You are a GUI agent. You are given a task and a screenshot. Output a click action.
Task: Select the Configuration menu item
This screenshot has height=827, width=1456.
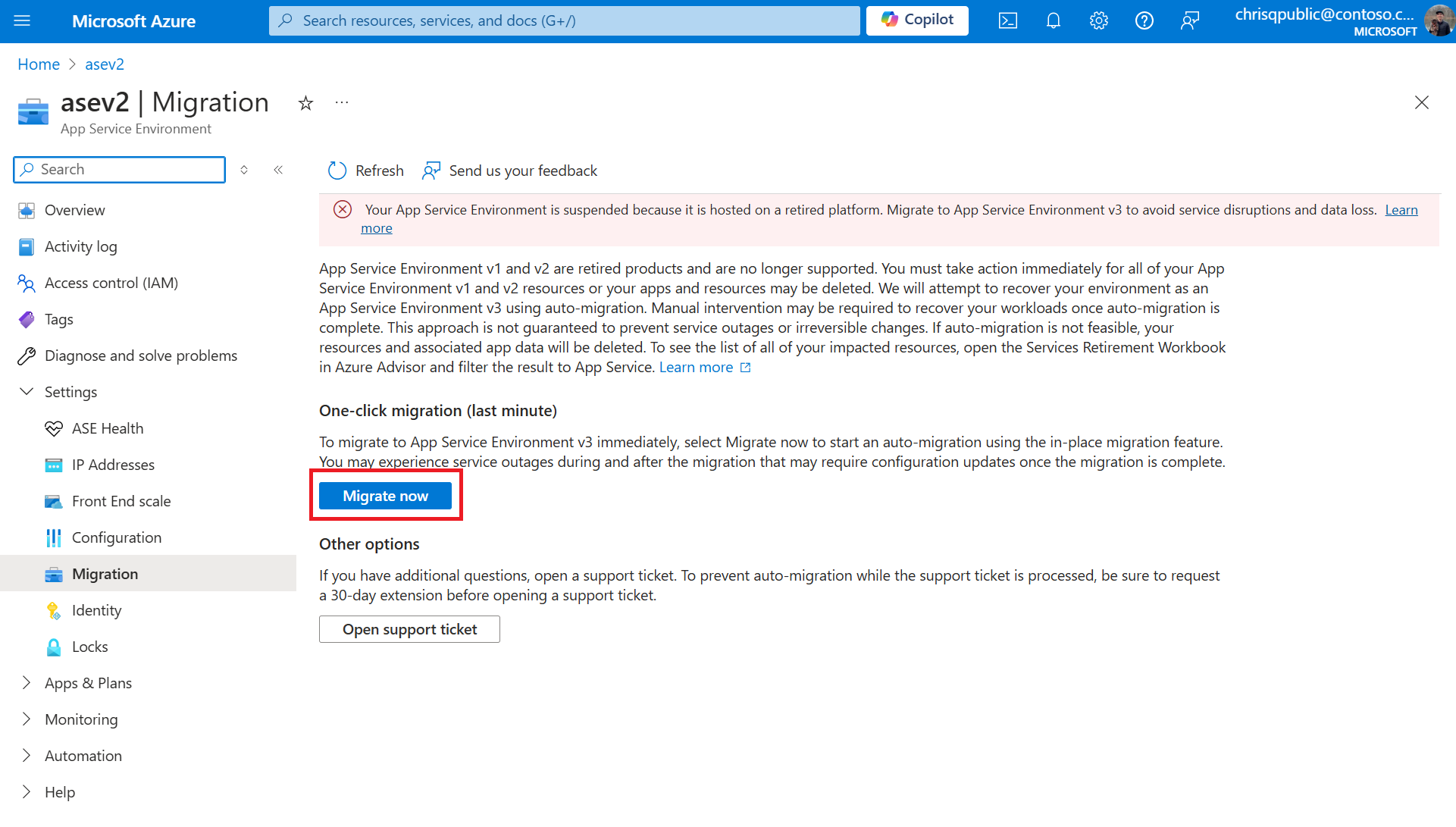point(117,537)
